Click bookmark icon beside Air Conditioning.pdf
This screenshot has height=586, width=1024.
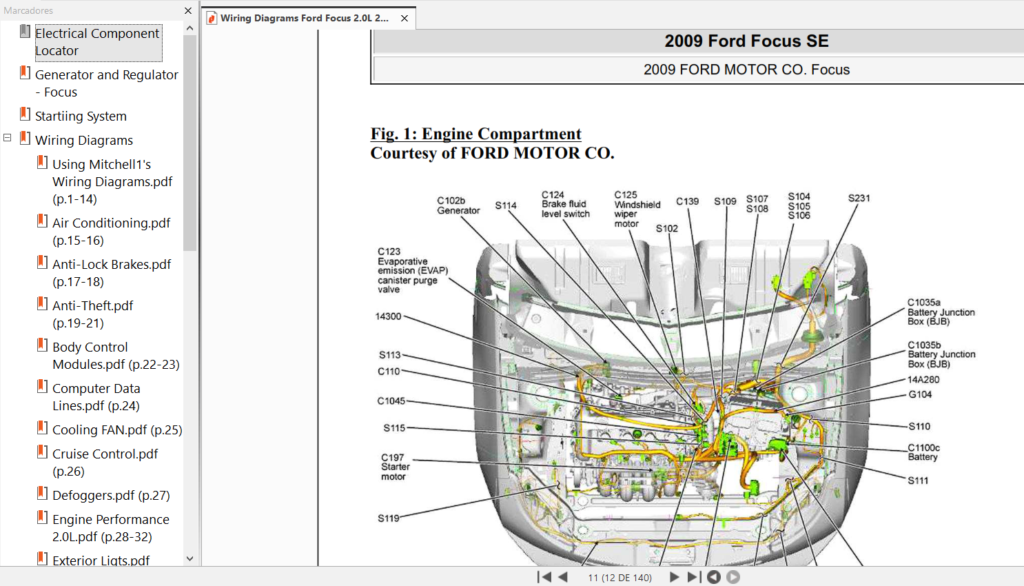(42, 221)
